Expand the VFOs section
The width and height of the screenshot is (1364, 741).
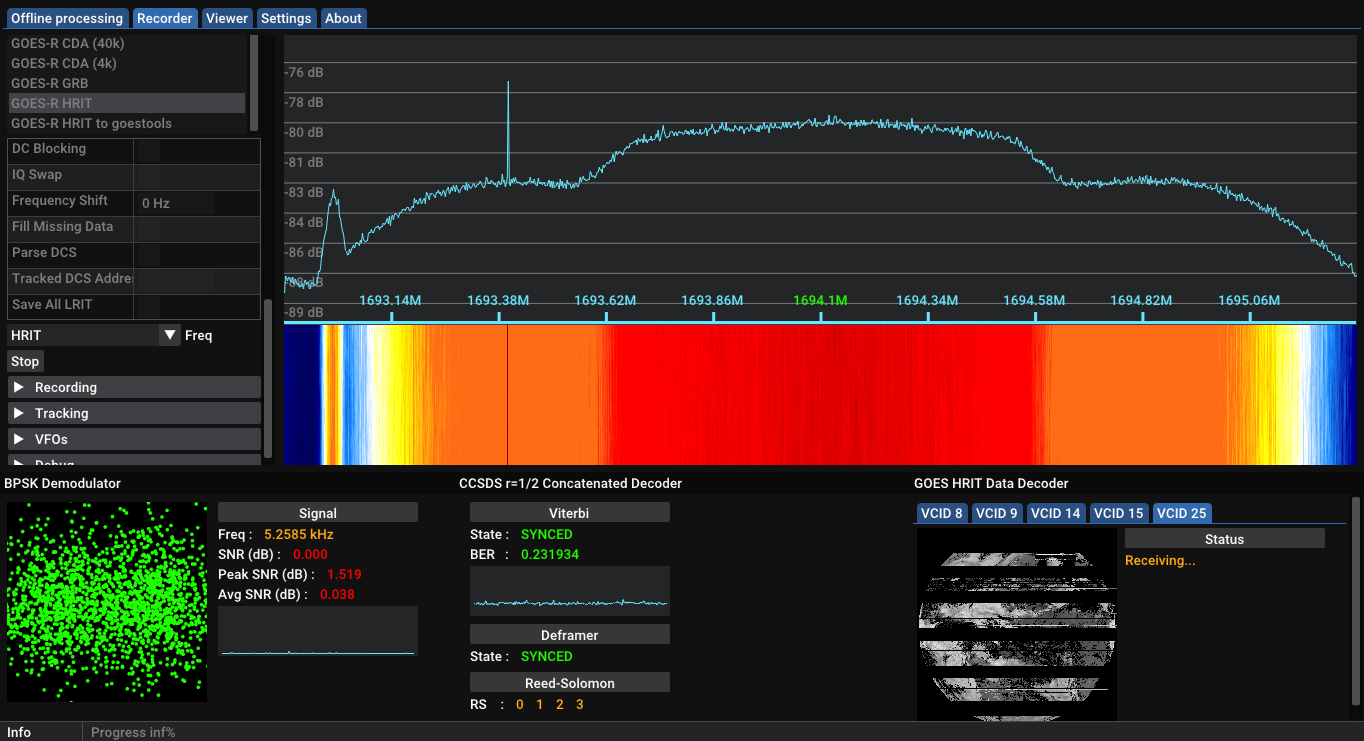[x=134, y=439]
